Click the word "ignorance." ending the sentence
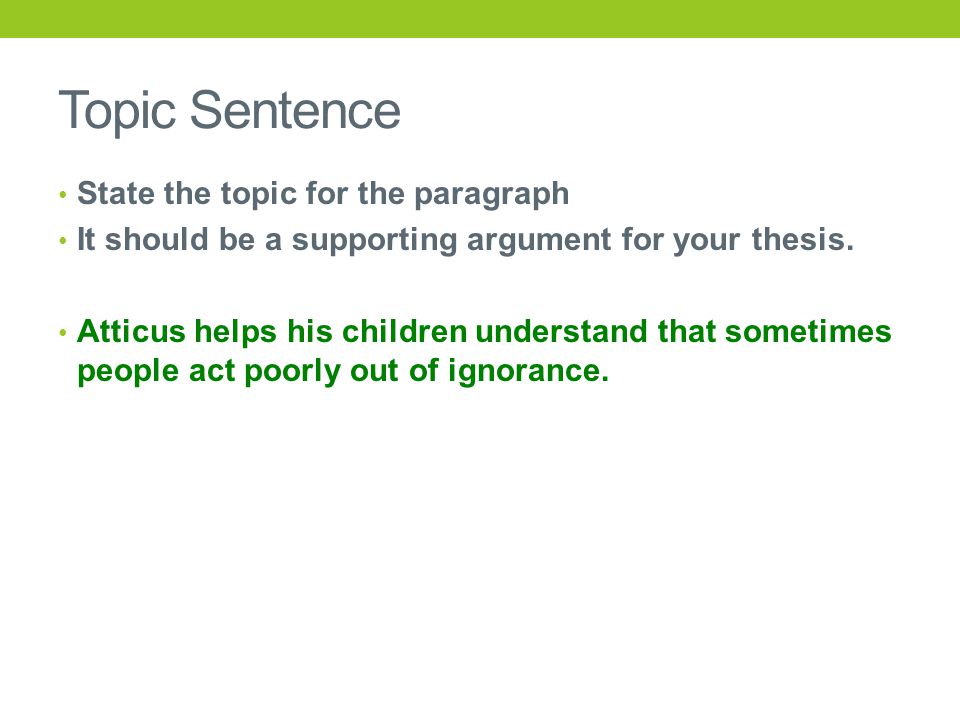 pos(529,372)
